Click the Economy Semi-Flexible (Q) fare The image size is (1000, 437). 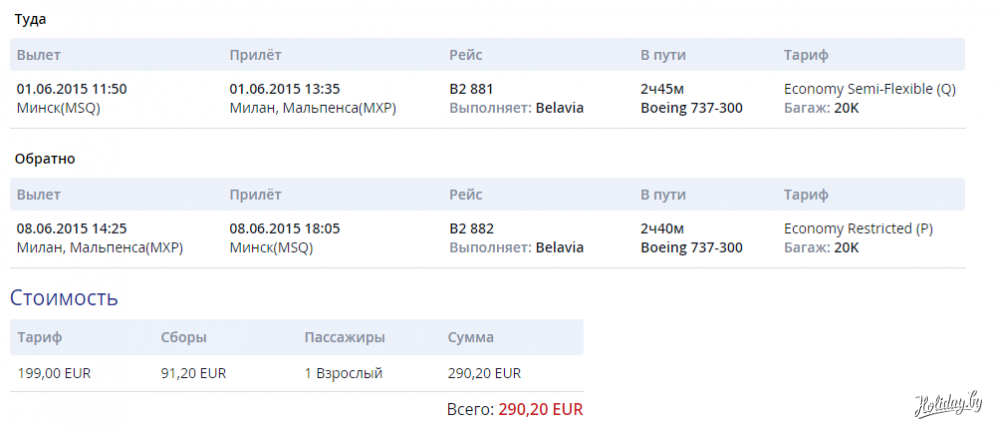coord(870,89)
